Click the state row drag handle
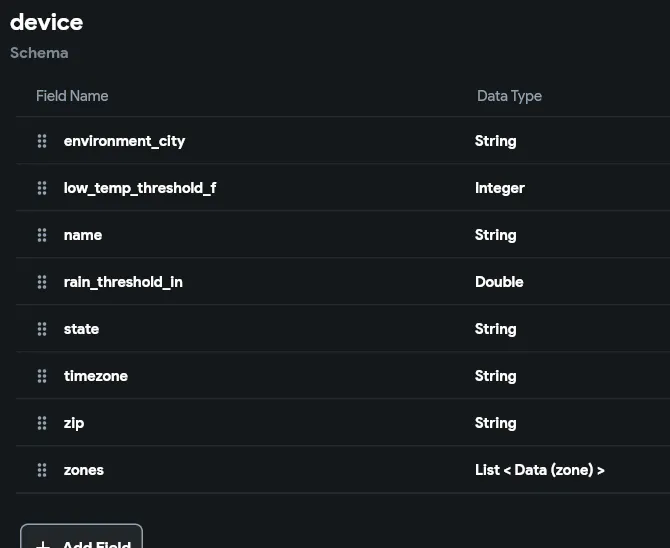670x548 pixels. pos(42,329)
